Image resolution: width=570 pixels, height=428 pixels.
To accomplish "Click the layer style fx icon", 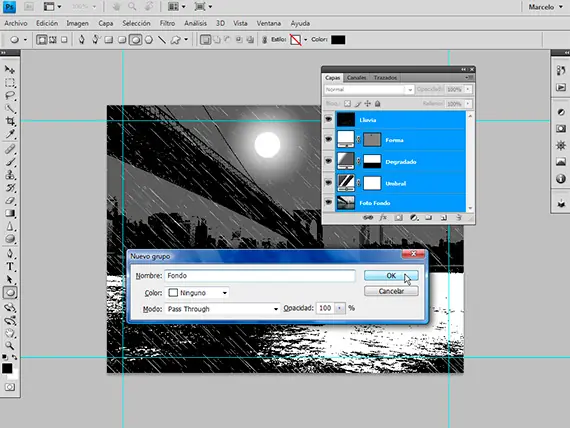I will (383, 217).
